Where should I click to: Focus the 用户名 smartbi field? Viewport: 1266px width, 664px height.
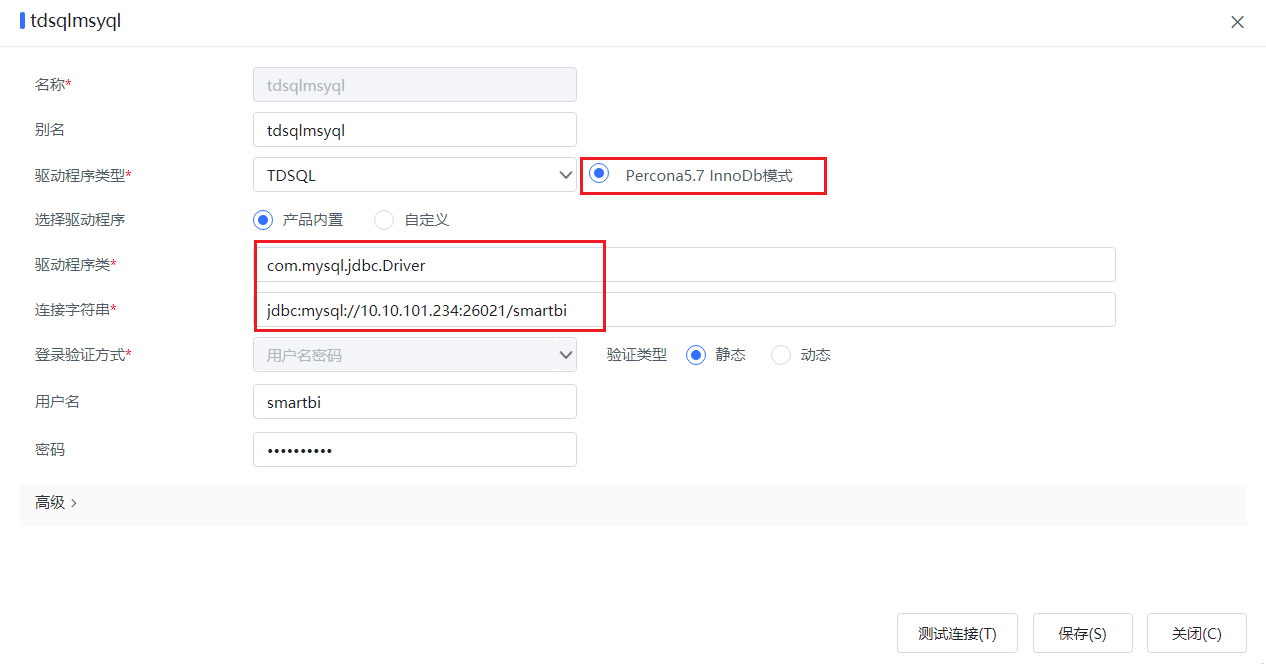[x=415, y=402]
